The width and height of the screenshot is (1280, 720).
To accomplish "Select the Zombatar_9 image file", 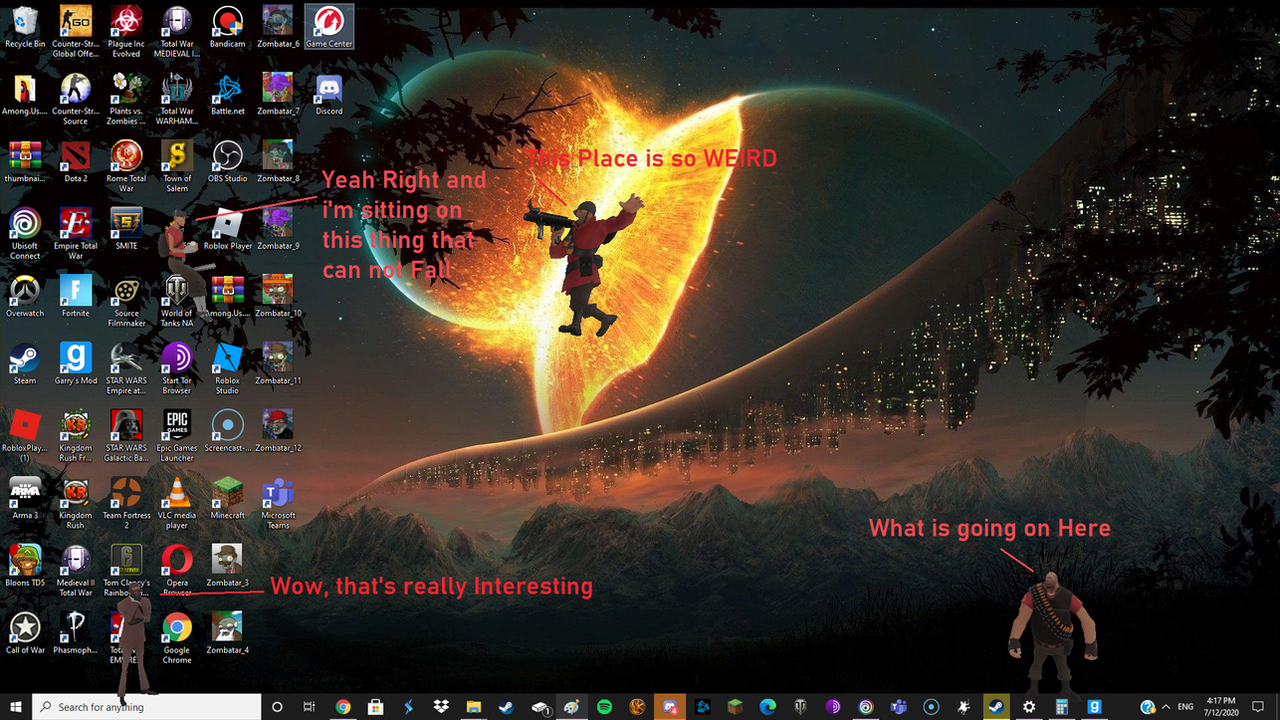I will (x=278, y=229).
